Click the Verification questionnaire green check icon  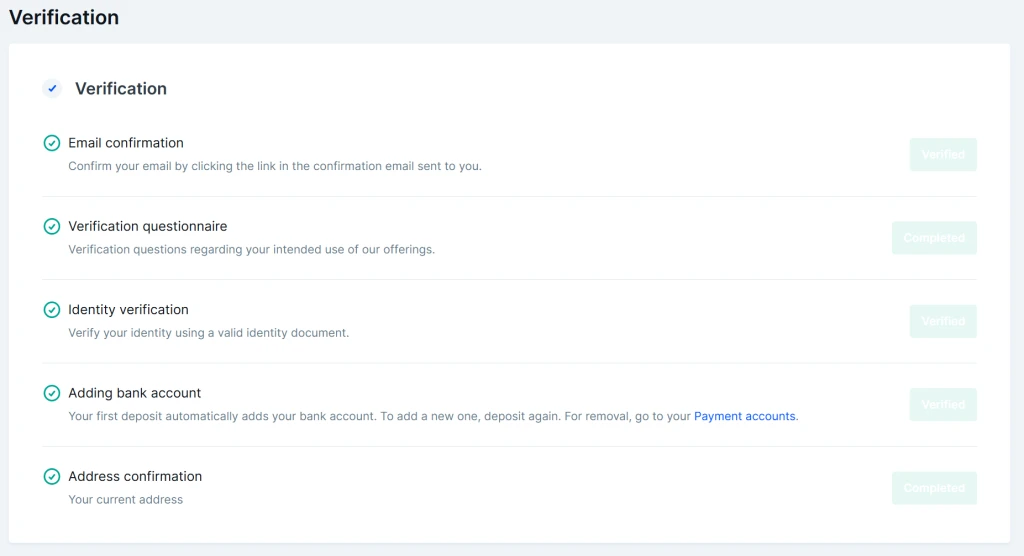[x=52, y=227]
